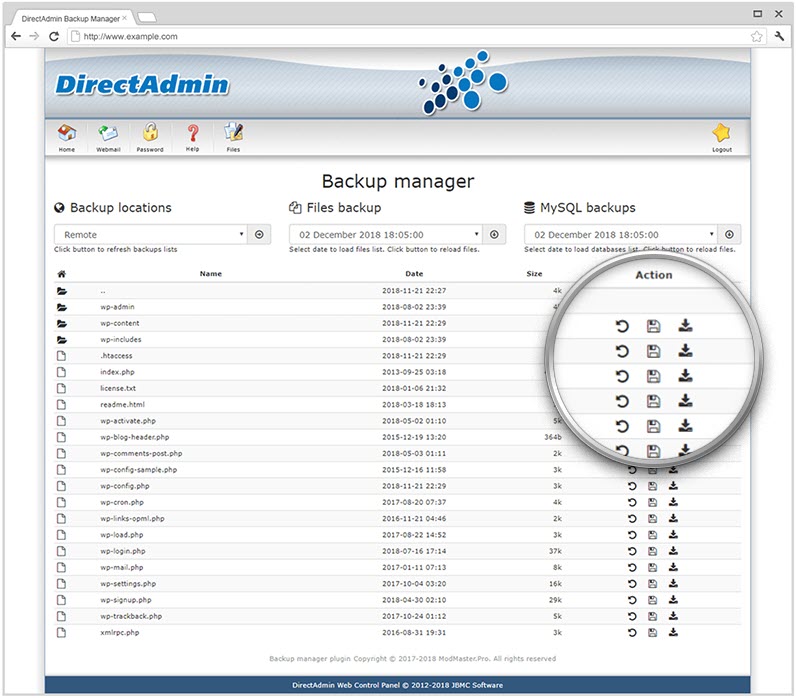Select the DirectAdmin Backup Manager browser tab
This screenshot has width=796, height=698.
tap(74, 17)
